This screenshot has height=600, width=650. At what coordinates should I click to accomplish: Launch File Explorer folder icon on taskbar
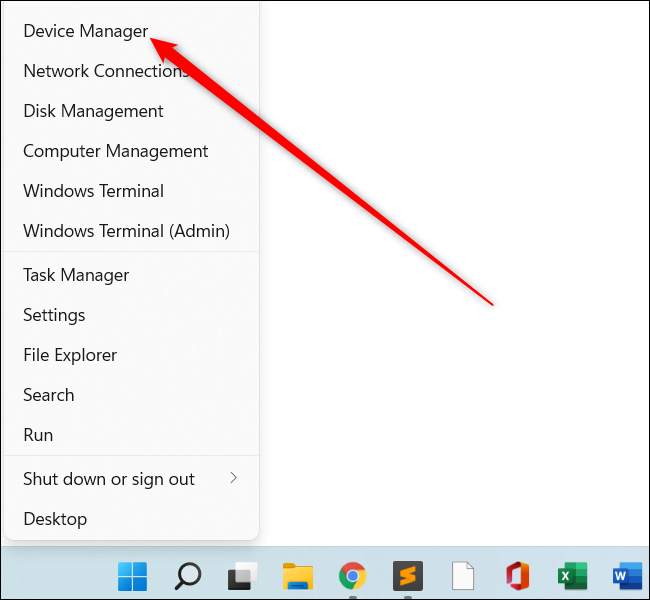pos(297,576)
